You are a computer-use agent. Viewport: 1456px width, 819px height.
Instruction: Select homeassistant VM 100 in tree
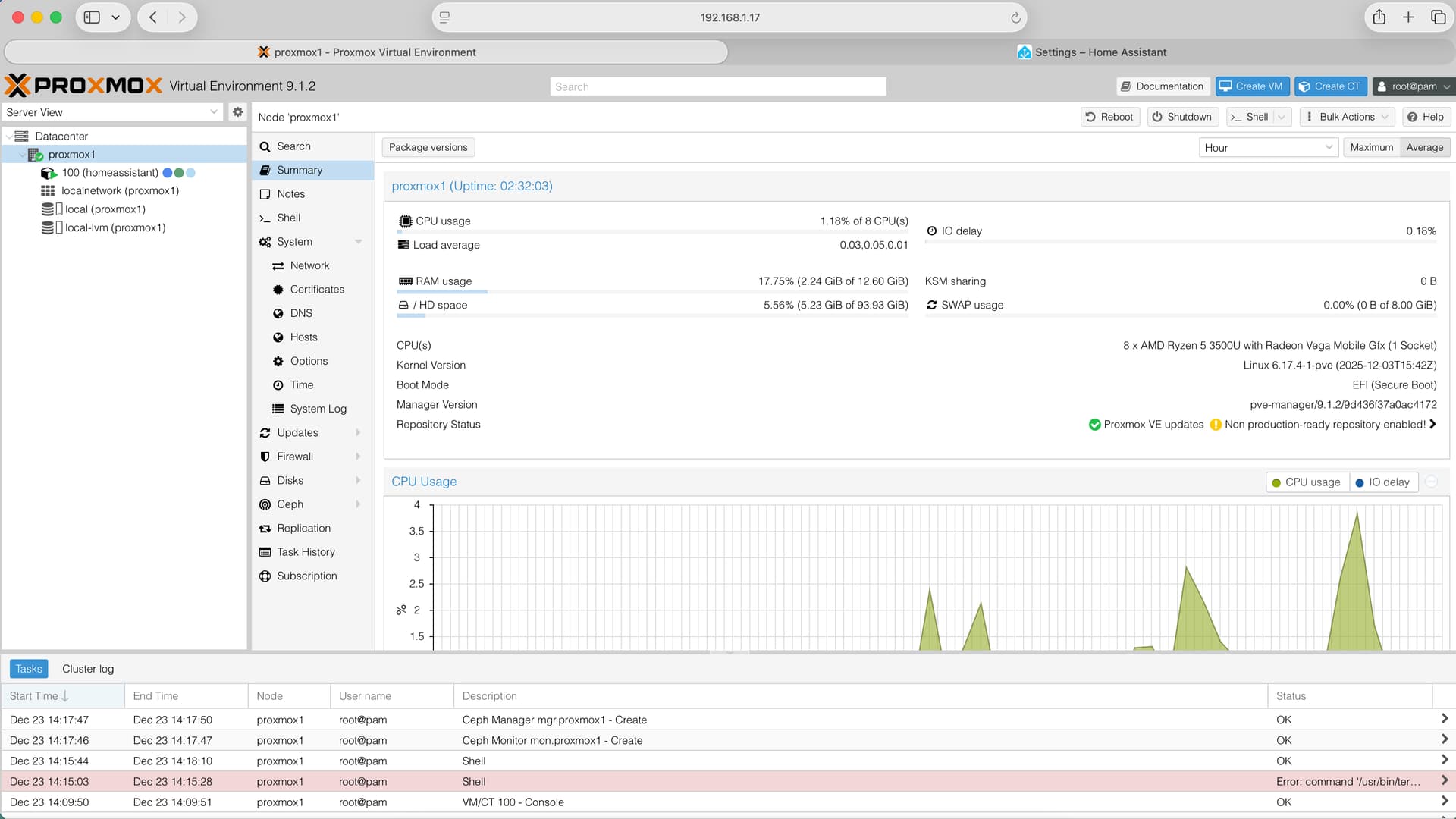coord(110,173)
